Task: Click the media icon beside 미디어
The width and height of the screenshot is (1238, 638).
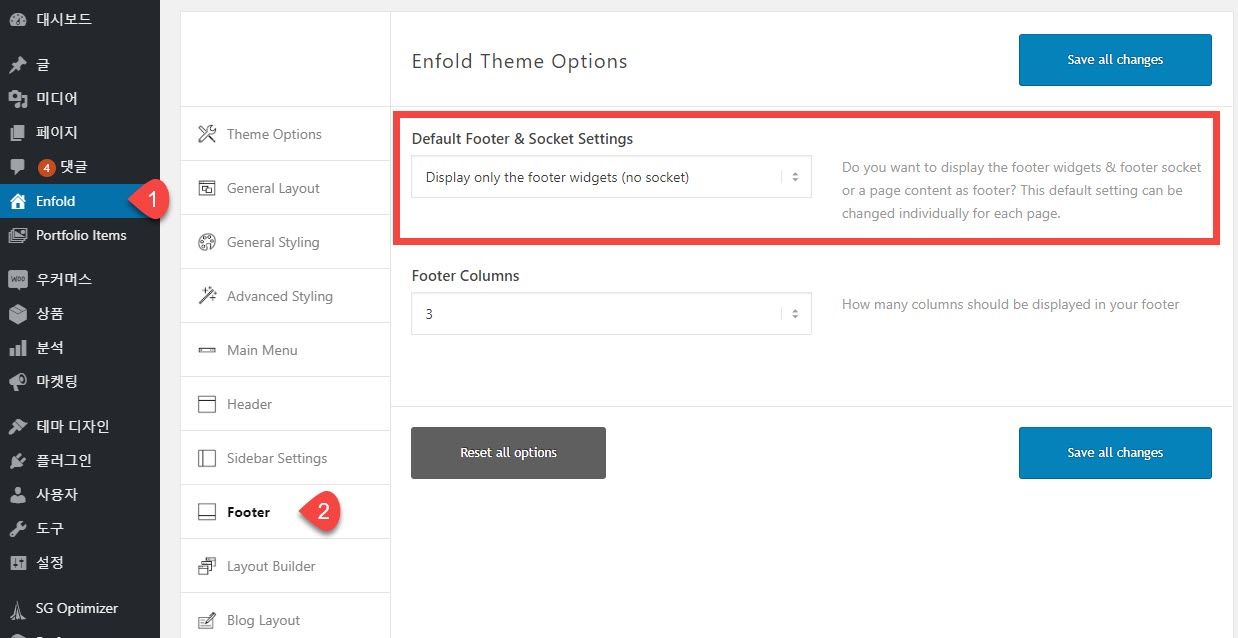Action: tap(17, 99)
